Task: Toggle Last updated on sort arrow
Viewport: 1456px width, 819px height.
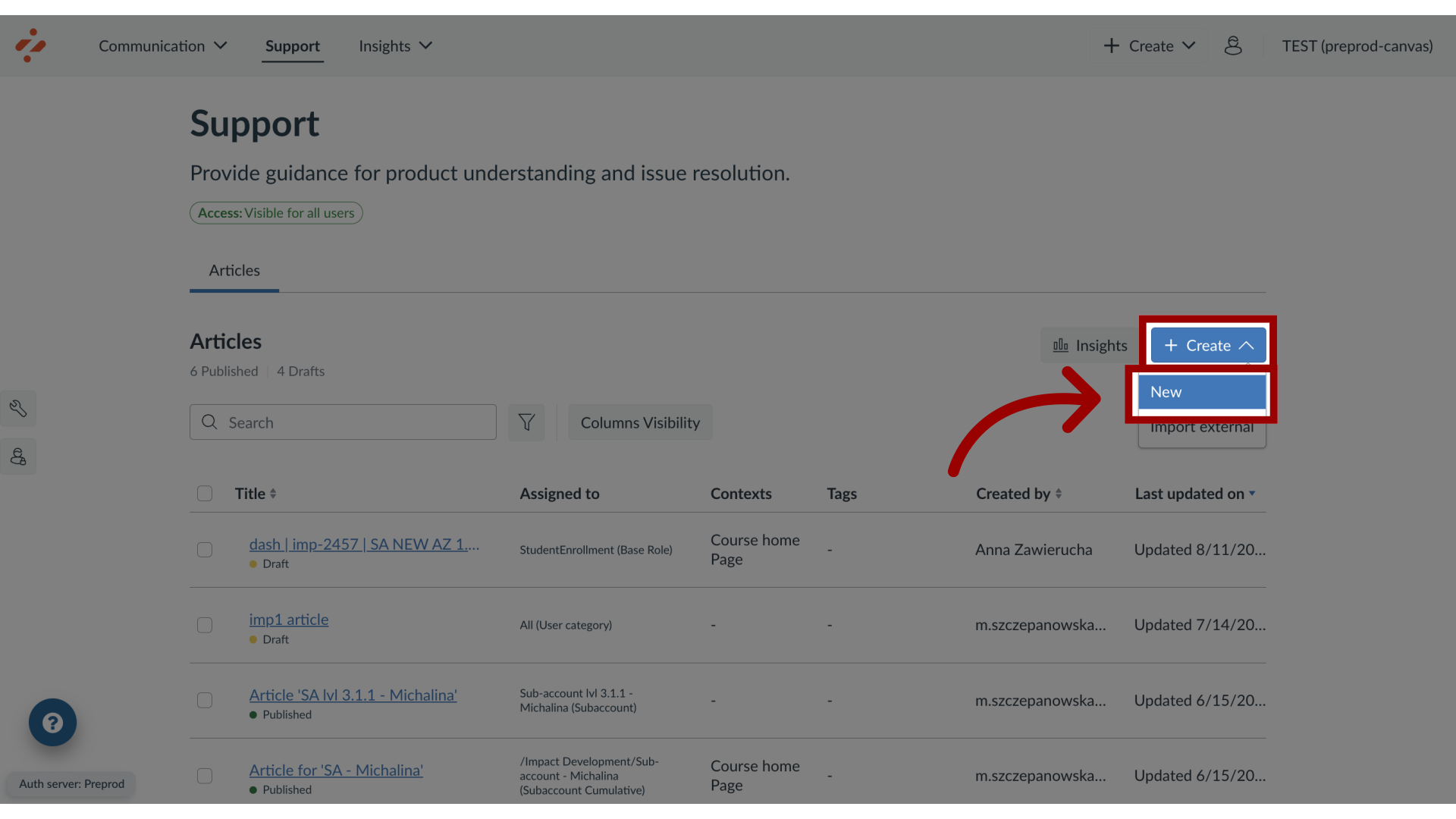Action: 1252,494
